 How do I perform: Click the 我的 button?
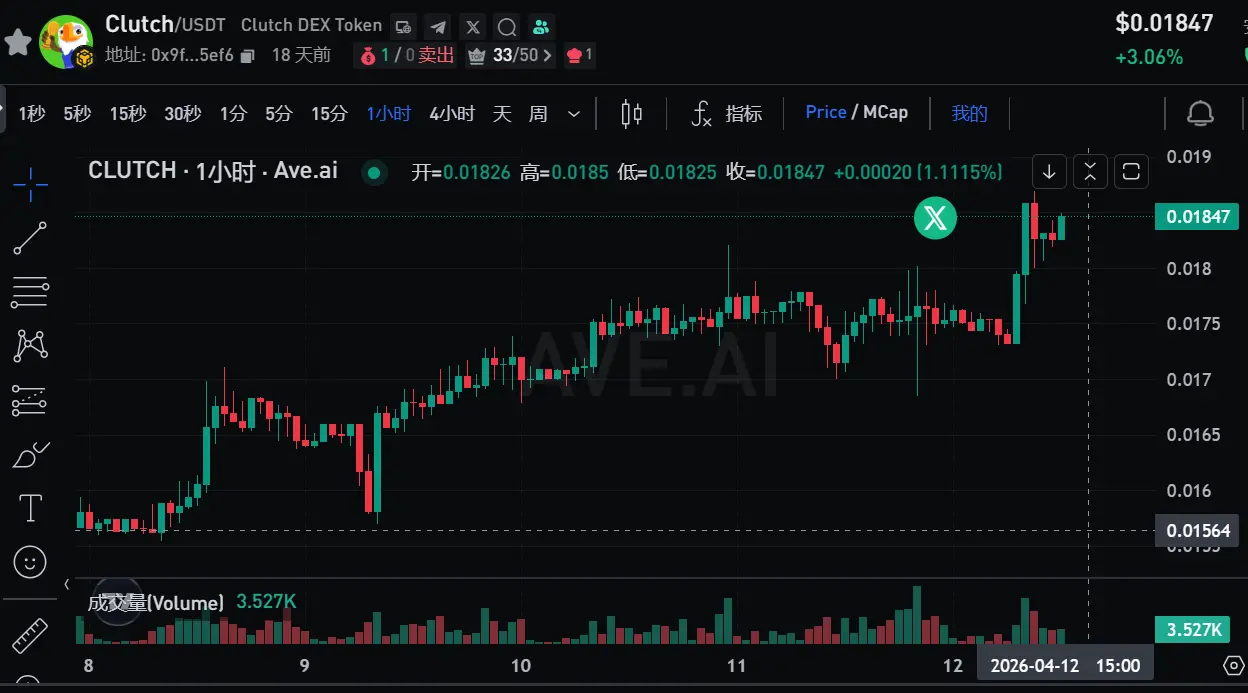pyautogui.click(x=969, y=114)
